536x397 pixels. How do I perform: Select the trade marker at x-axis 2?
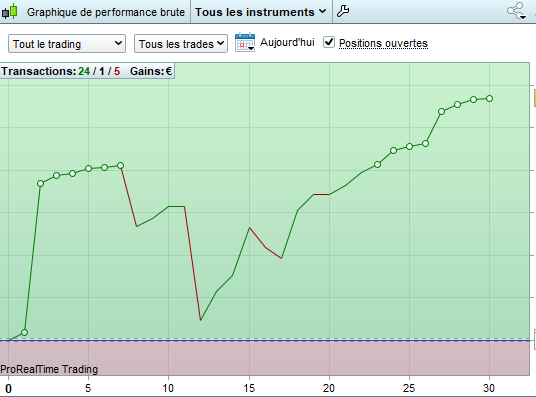point(40,184)
